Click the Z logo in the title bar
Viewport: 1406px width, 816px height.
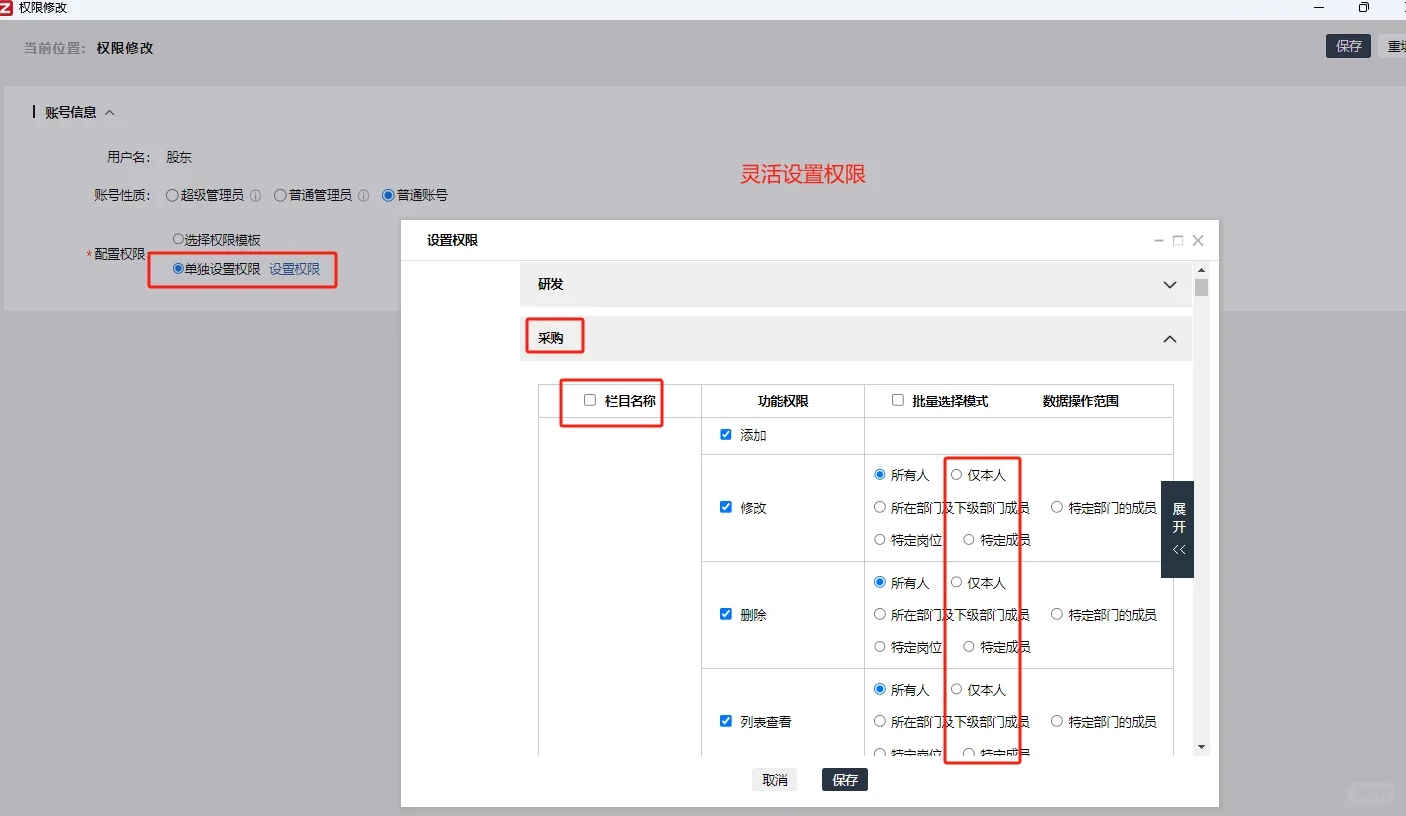(9, 8)
